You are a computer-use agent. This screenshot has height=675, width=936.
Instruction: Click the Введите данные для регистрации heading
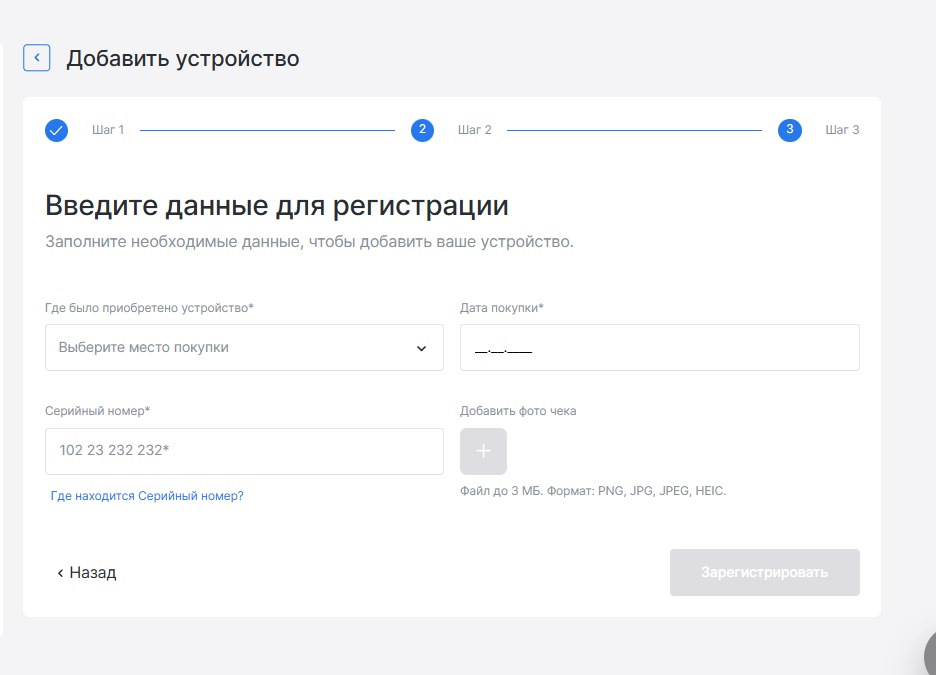pos(277,206)
